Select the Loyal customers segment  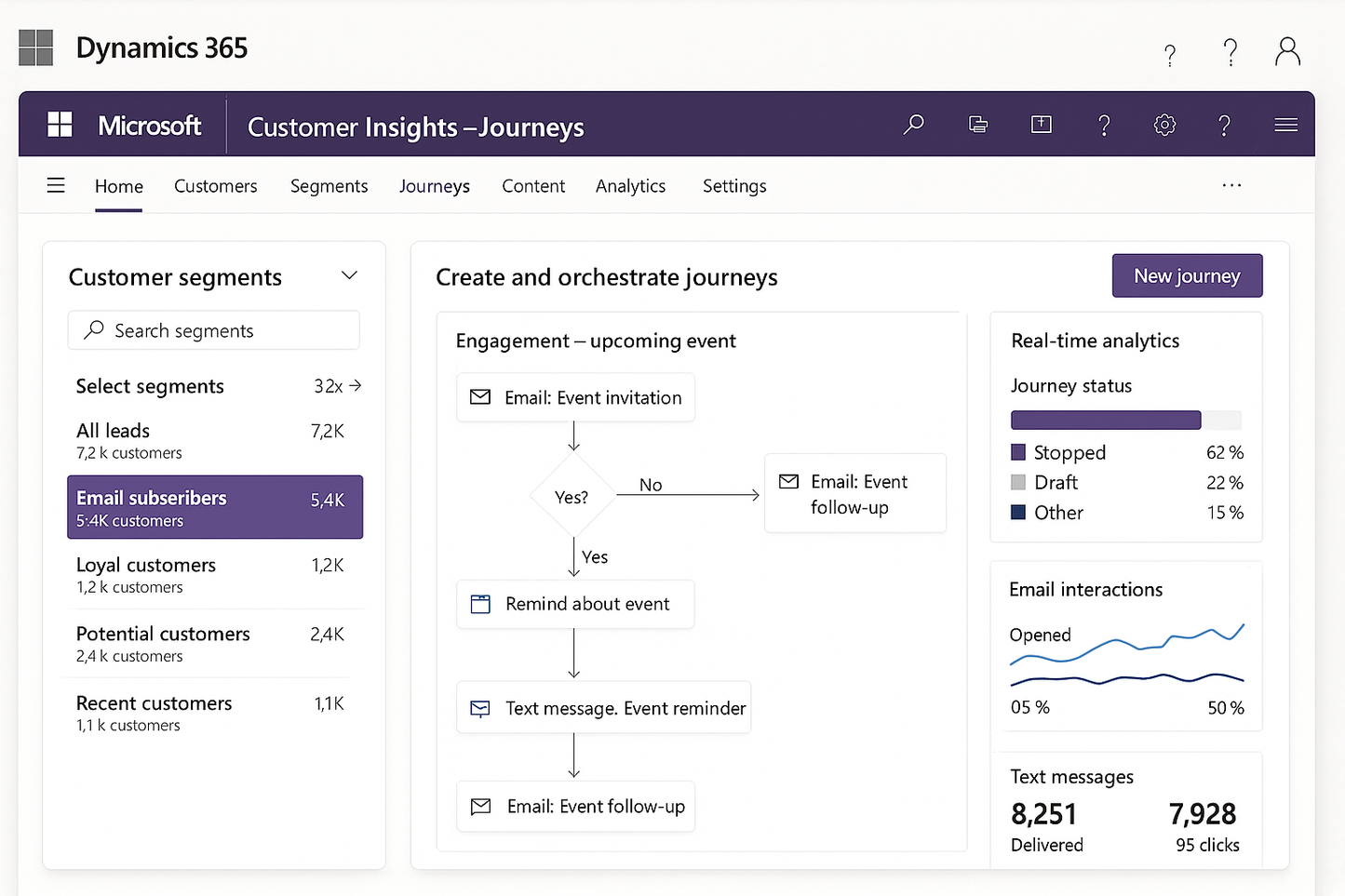click(214, 574)
